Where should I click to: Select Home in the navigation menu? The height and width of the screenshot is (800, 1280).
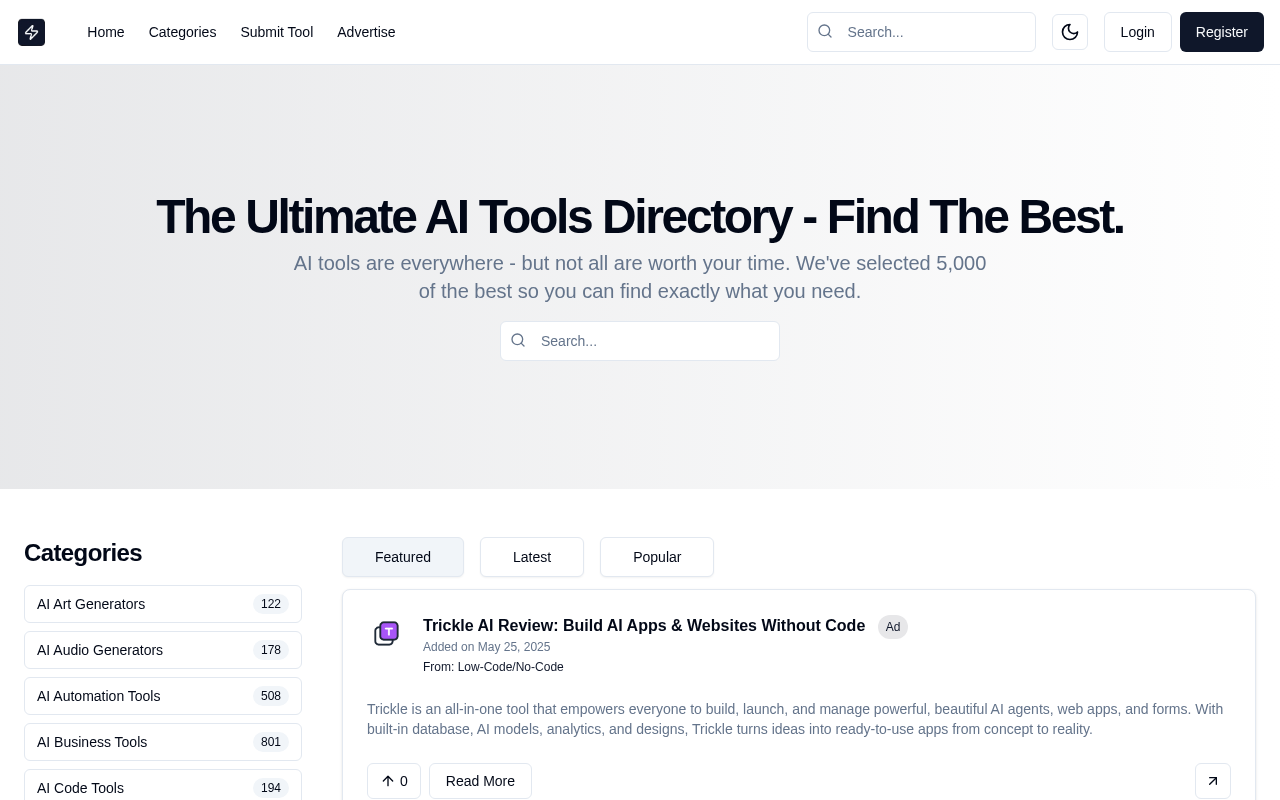coord(106,31)
